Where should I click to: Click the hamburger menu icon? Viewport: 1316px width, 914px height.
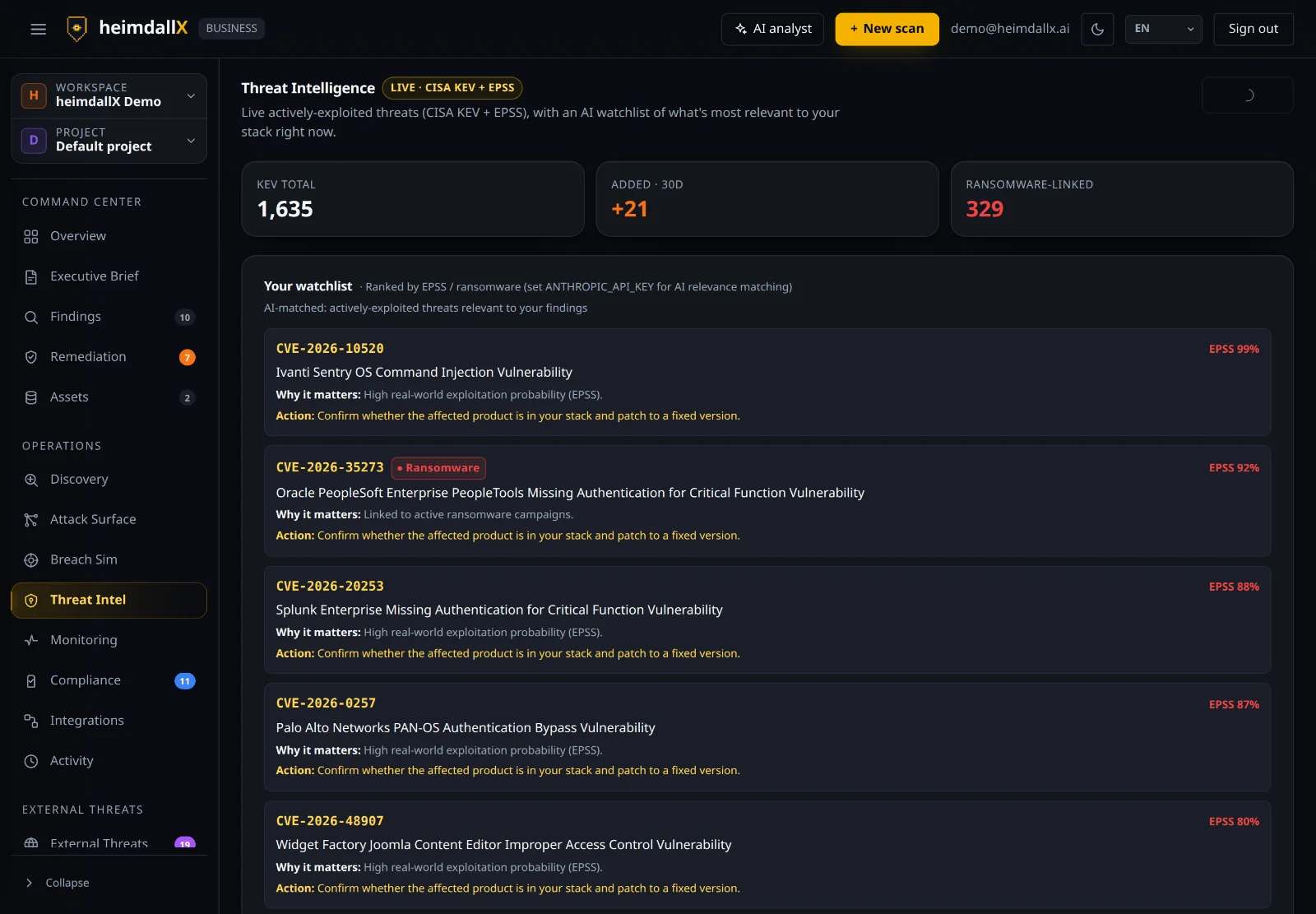pyautogui.click(x=38, y=29)
